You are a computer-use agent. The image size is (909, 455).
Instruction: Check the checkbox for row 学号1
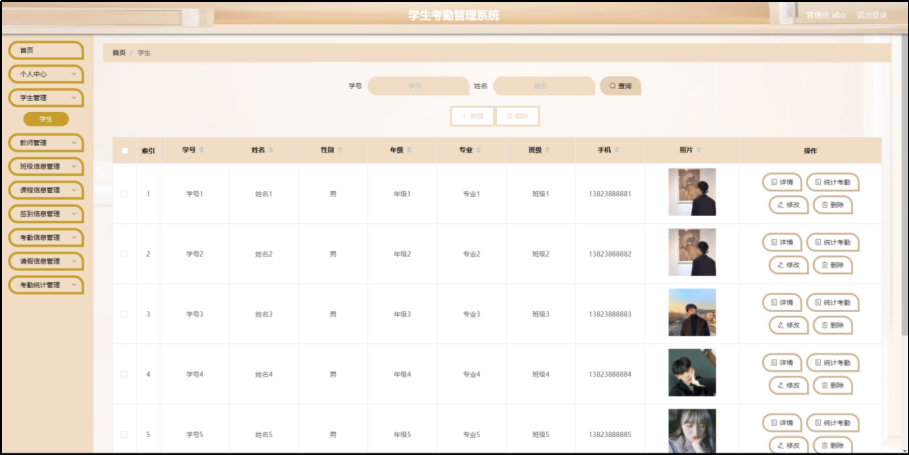(123, 194)
